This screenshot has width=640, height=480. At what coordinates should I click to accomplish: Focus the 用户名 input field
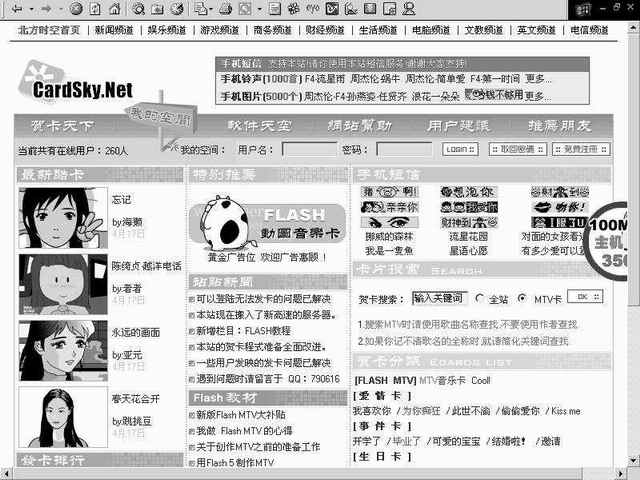click(x=309, y=149)
